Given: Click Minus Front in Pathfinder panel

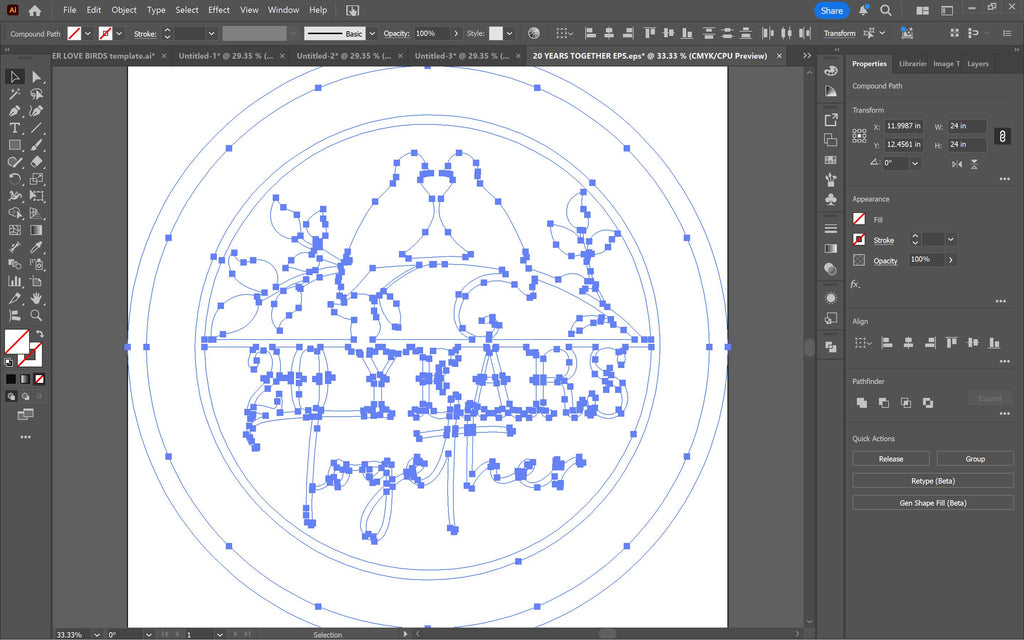Looking at the screenshot, I should click(x=884, y=403).
